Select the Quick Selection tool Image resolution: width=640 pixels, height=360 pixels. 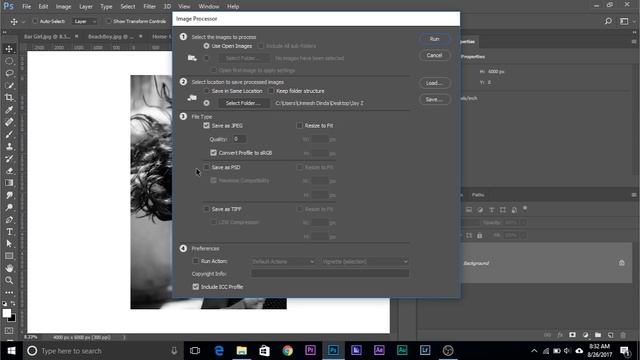click(9, 85)
